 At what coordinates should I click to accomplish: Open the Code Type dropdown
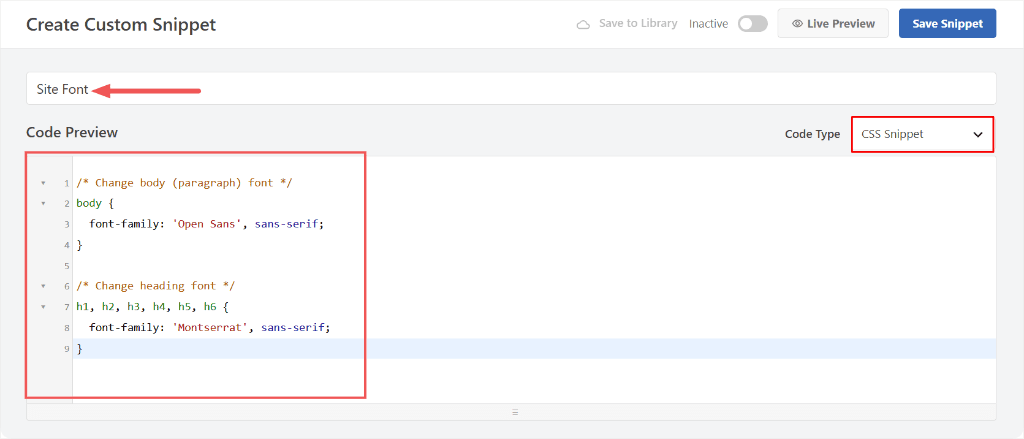click(922, 134)
